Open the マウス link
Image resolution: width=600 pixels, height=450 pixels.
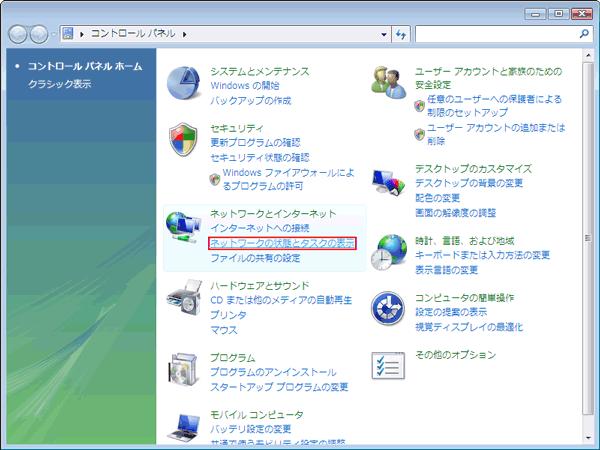(224, 330)
